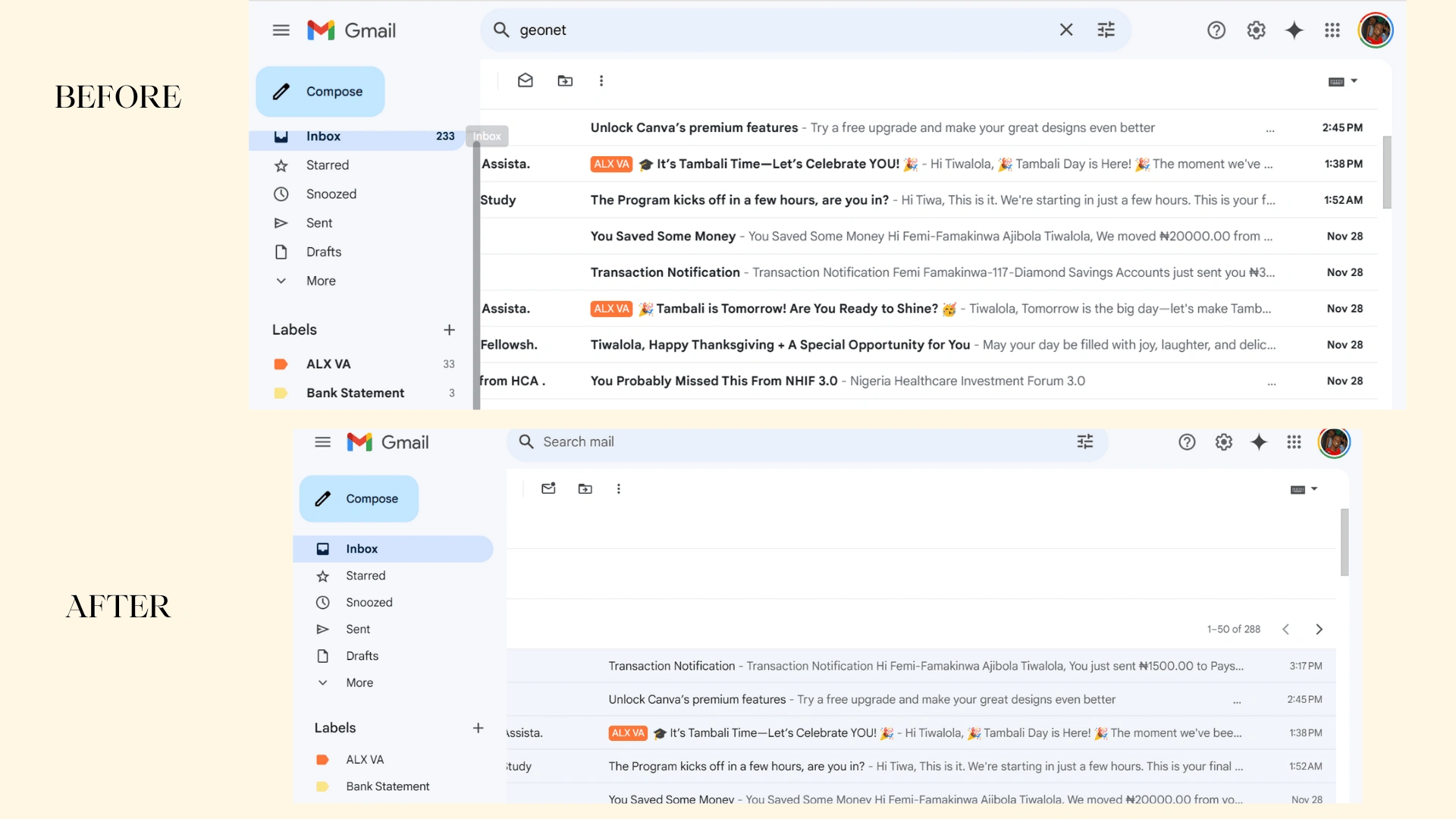Click the Move to folder icon in the top toolbar
Image resolution: width=1456 pixels, height=819 pixels.
(565, 80)
